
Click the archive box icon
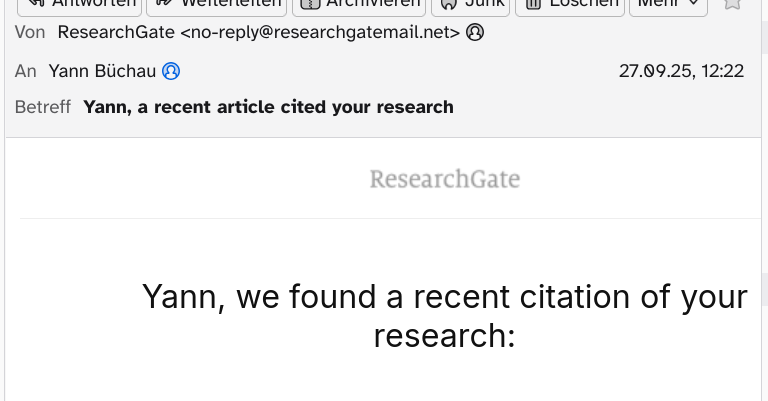[309, 5]
